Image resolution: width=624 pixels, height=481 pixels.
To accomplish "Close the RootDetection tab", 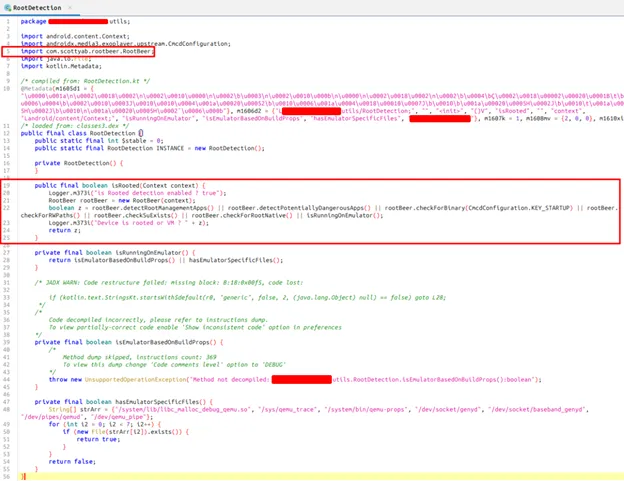I will (x=70, y=8).
